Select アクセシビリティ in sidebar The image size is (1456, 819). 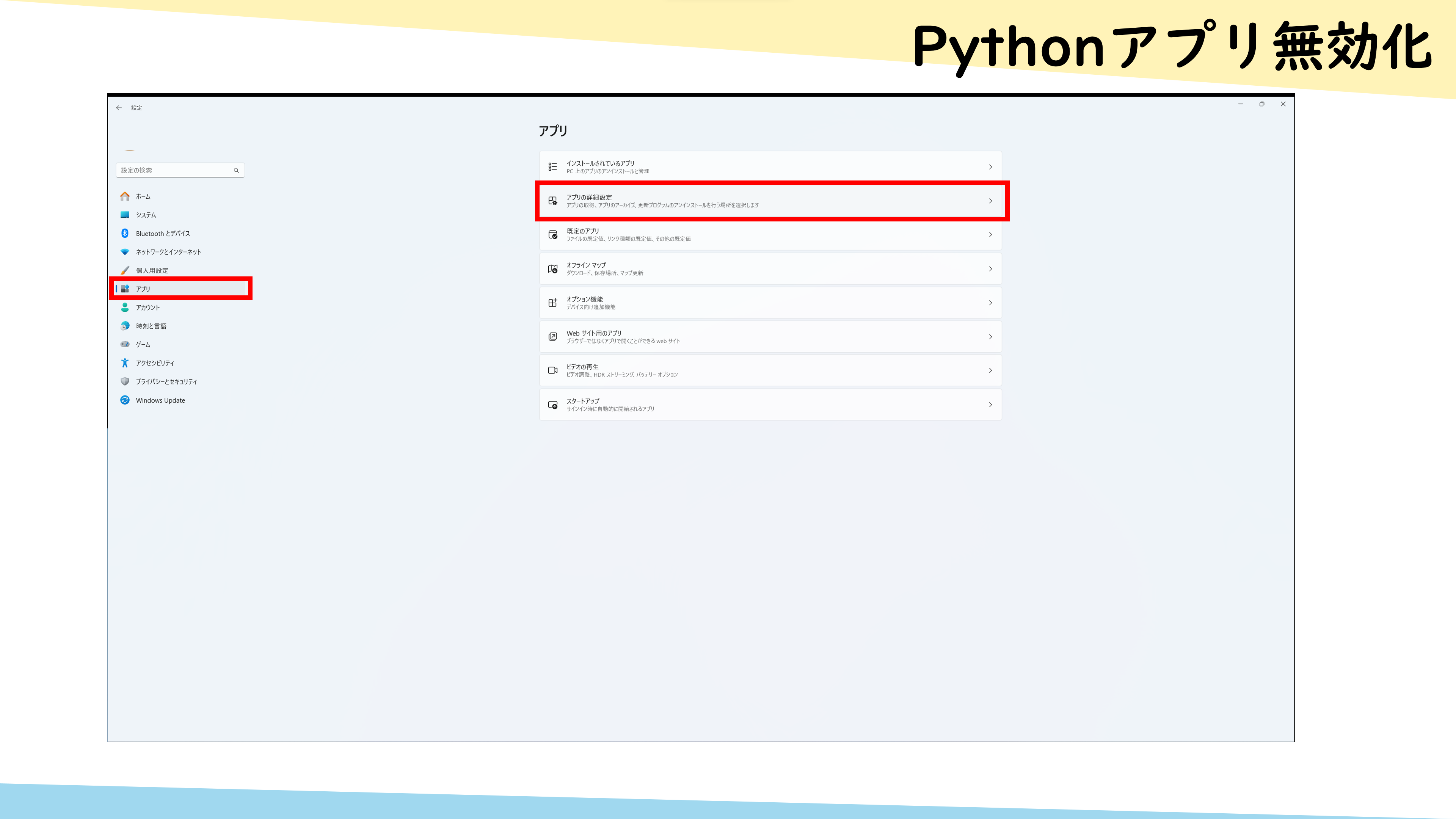180,363
